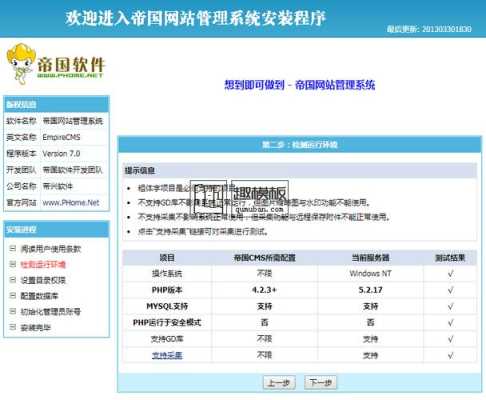
Task: Click the 5.2.17 current PHP version
Action: [x=370, y=290]
